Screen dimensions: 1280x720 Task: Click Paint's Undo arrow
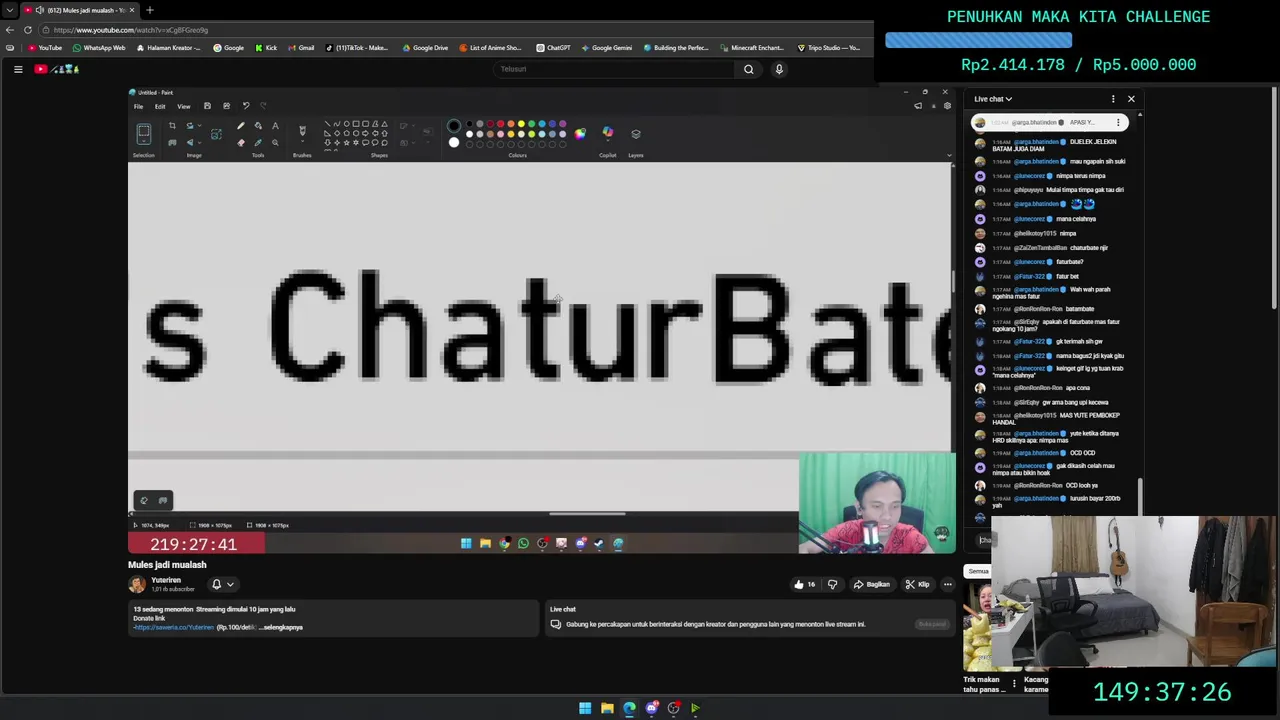tap(246, 106)
